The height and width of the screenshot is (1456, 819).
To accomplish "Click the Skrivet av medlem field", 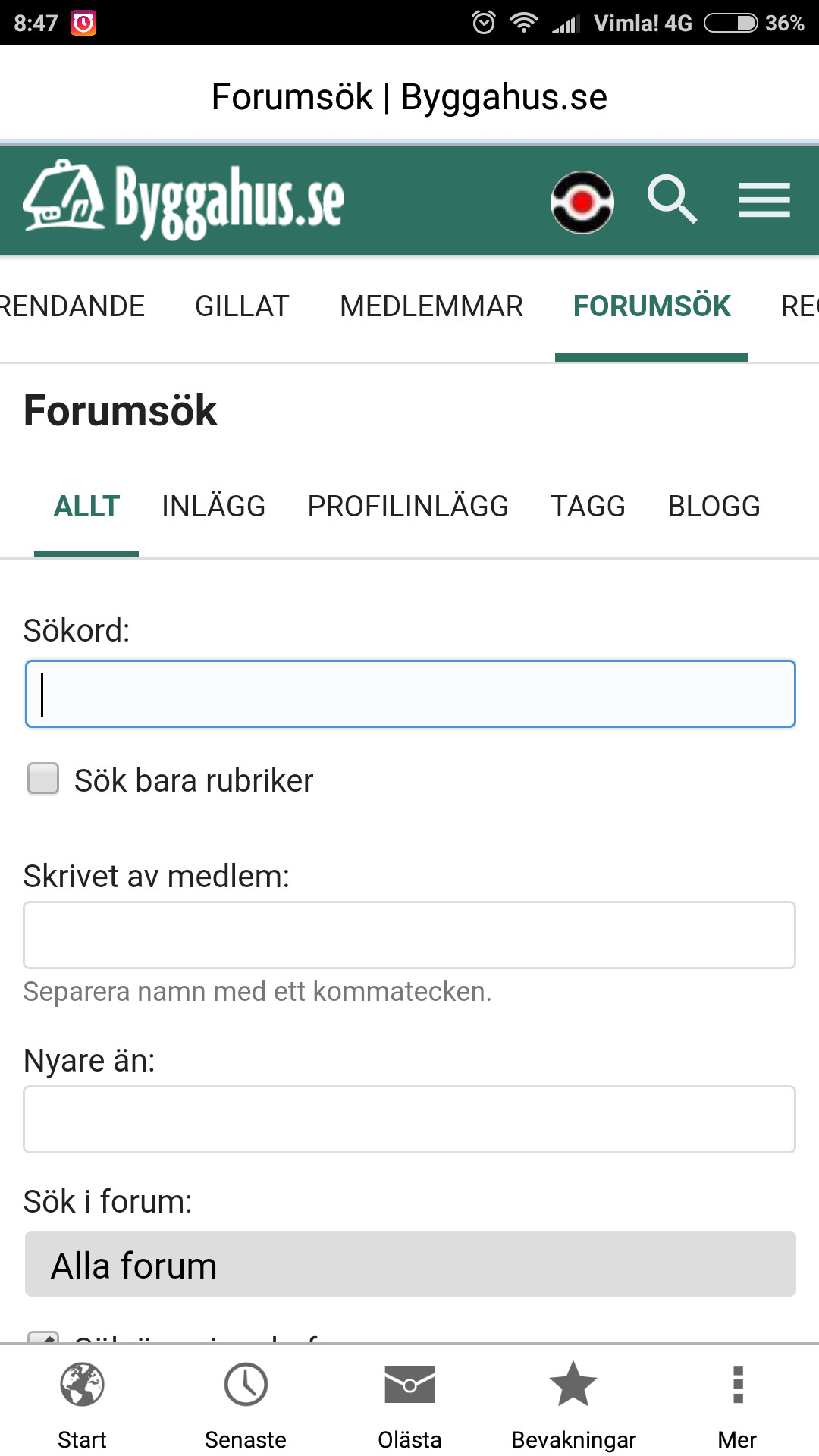I will pos(409,935).
